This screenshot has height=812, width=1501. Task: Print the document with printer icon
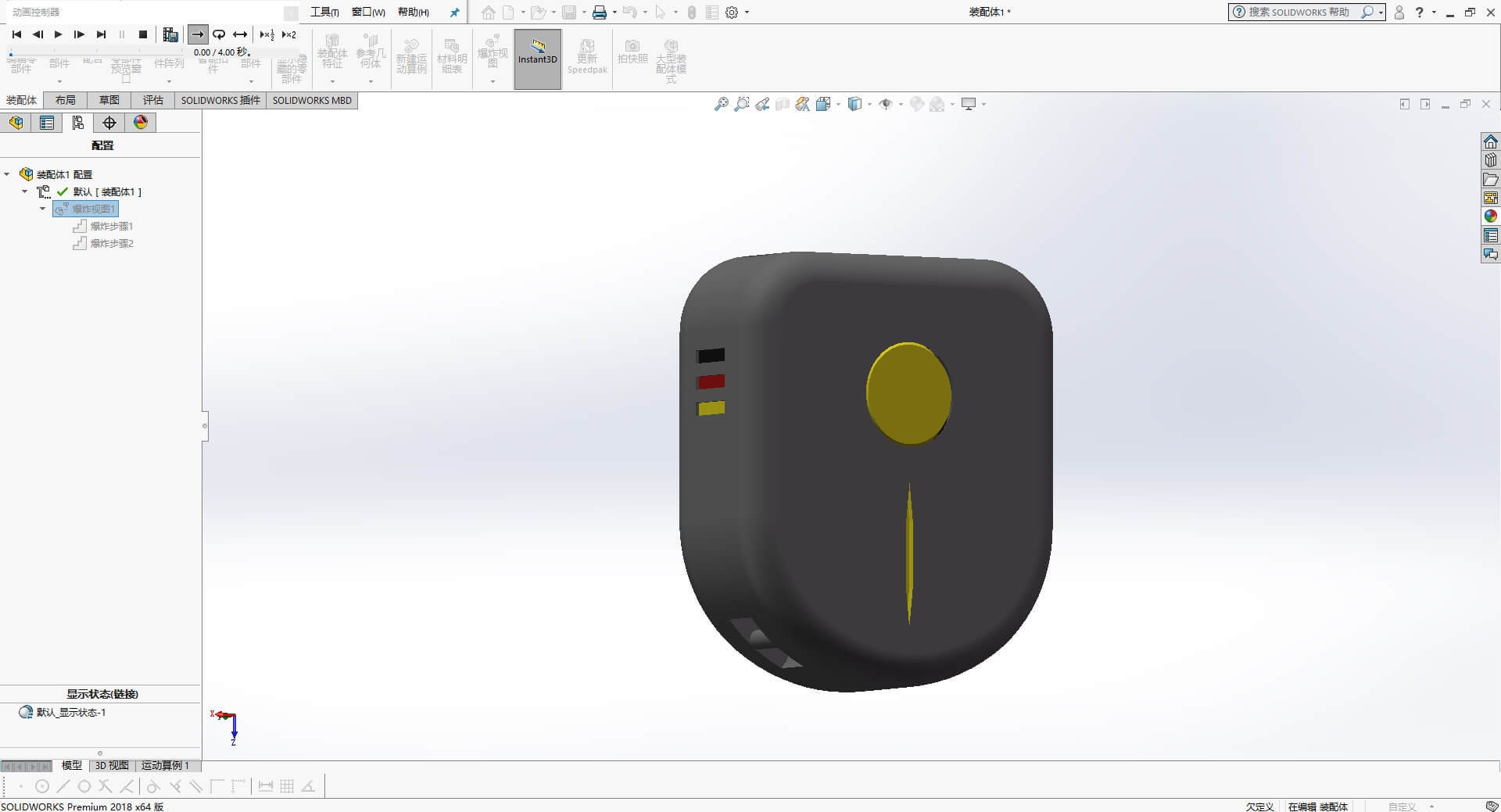pyautogui.click(x=600, y=13)
